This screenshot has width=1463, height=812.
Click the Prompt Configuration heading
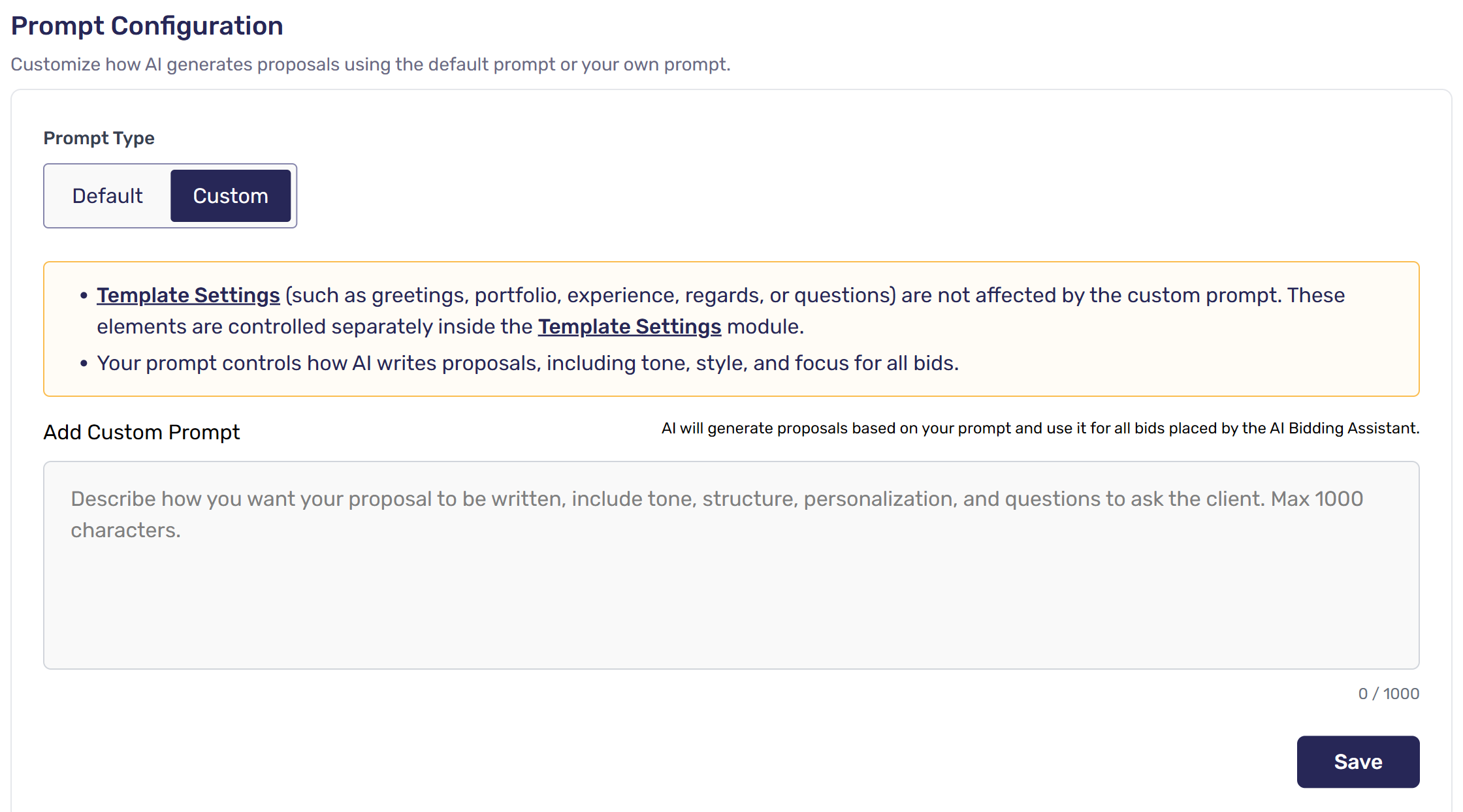coord(147,26)
